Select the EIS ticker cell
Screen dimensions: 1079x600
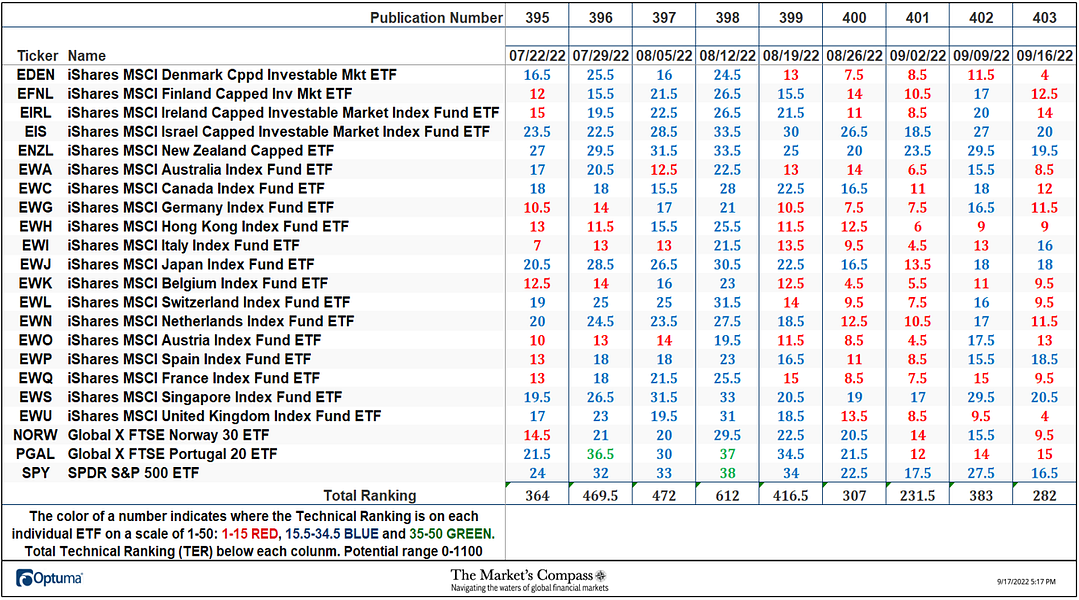click(35, 132)
